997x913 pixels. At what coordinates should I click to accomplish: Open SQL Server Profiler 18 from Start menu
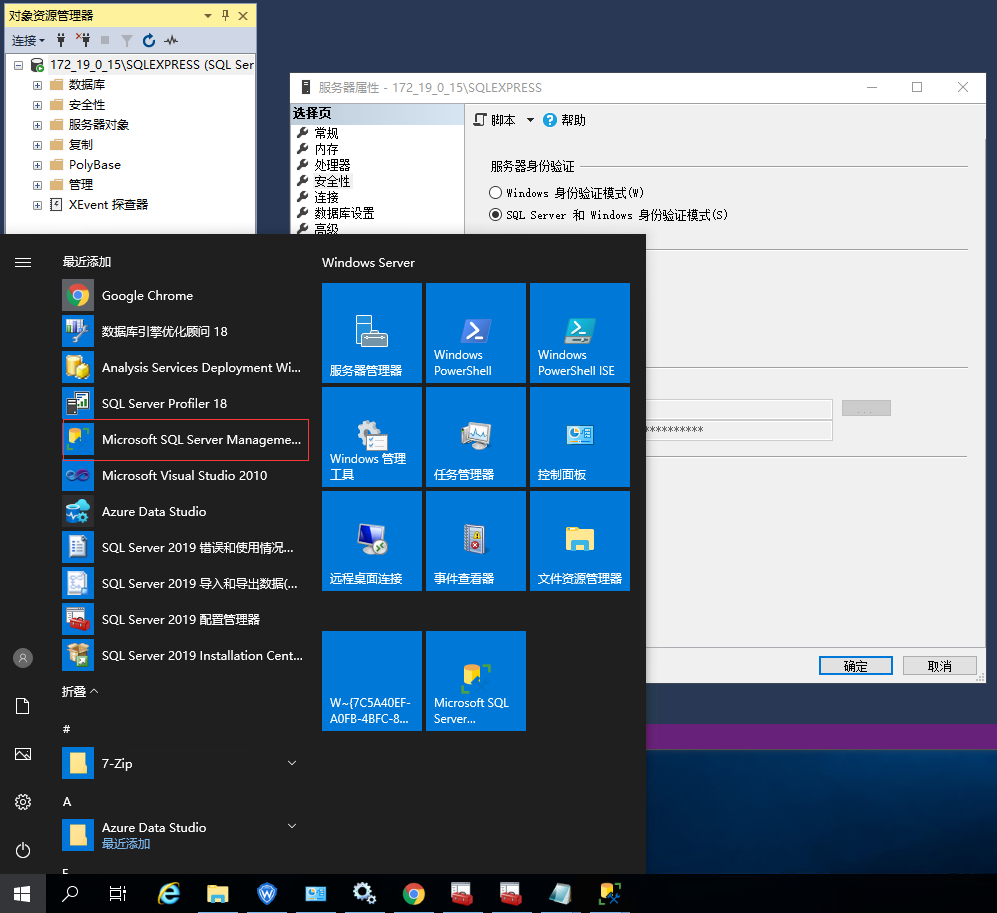coord(164,403)
